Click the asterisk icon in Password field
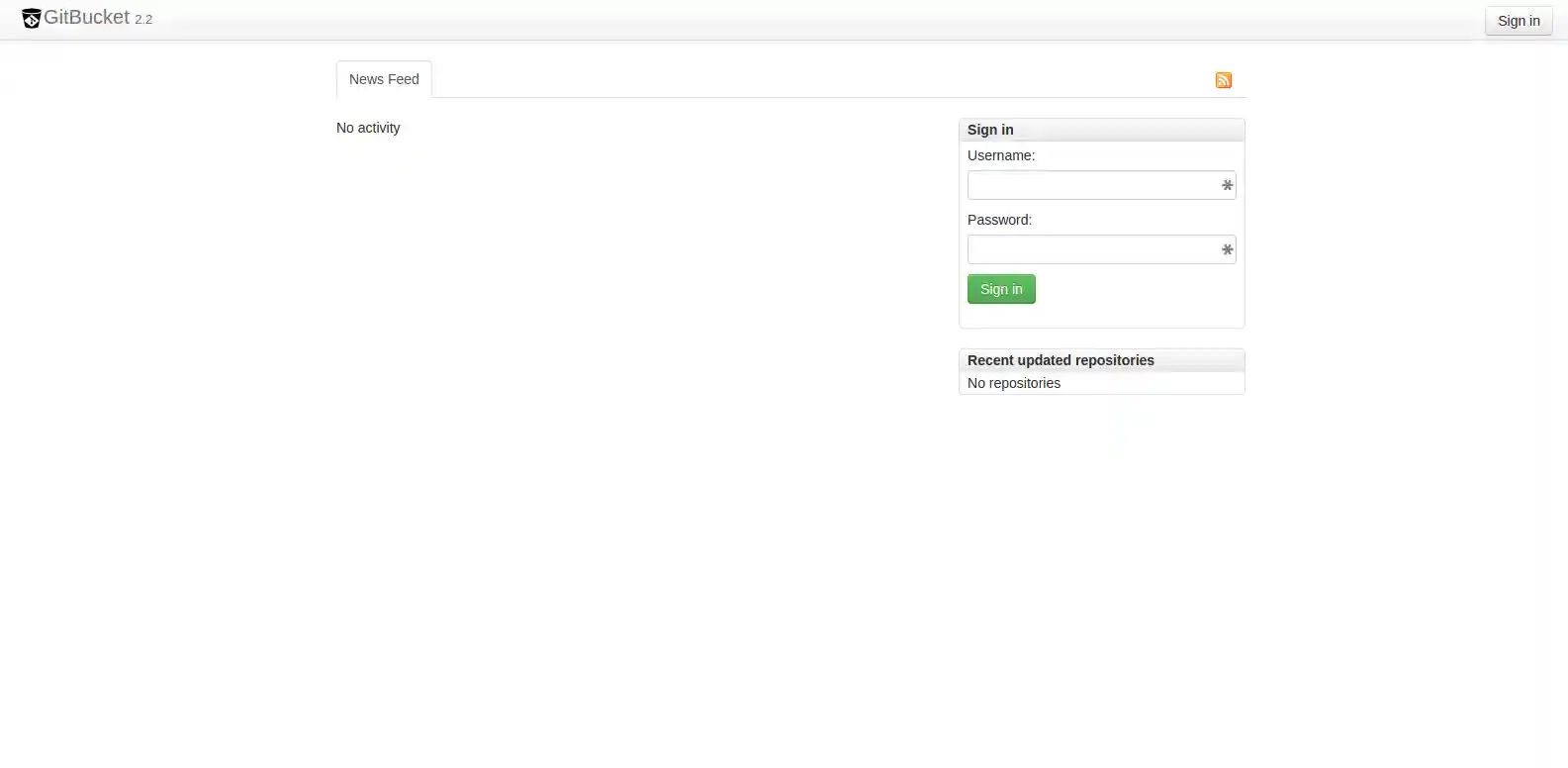 point(1227,249)
